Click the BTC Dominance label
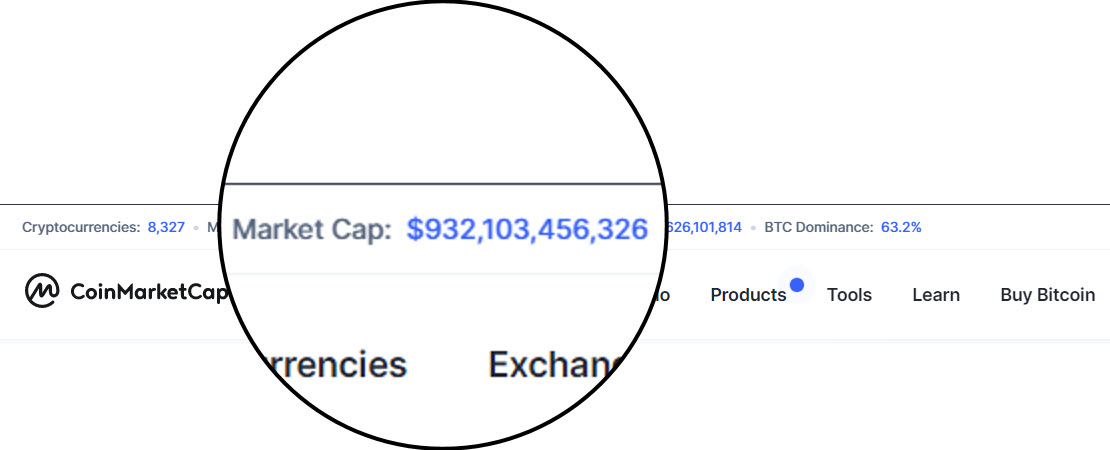Viewport: 1110px width, 450px height. point(819,227)
